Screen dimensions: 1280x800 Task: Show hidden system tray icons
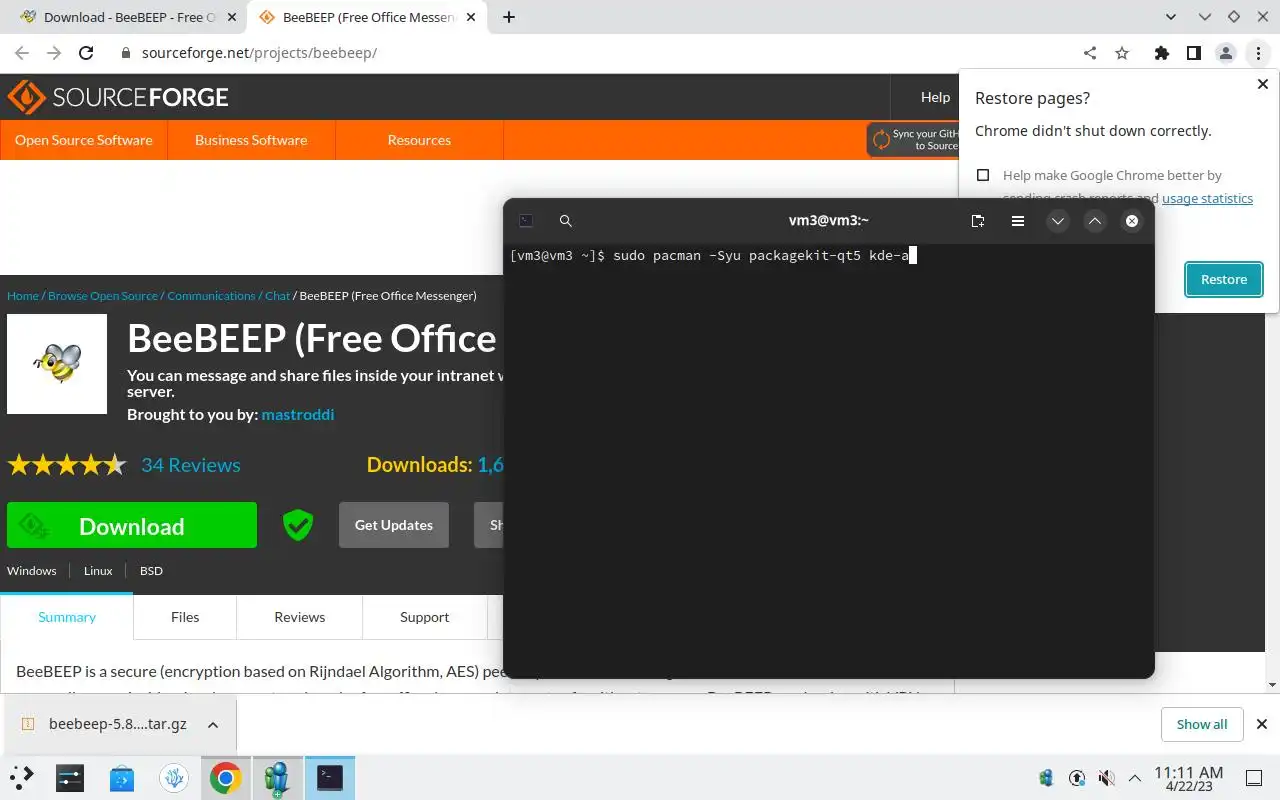click(x=1135, y=777)
